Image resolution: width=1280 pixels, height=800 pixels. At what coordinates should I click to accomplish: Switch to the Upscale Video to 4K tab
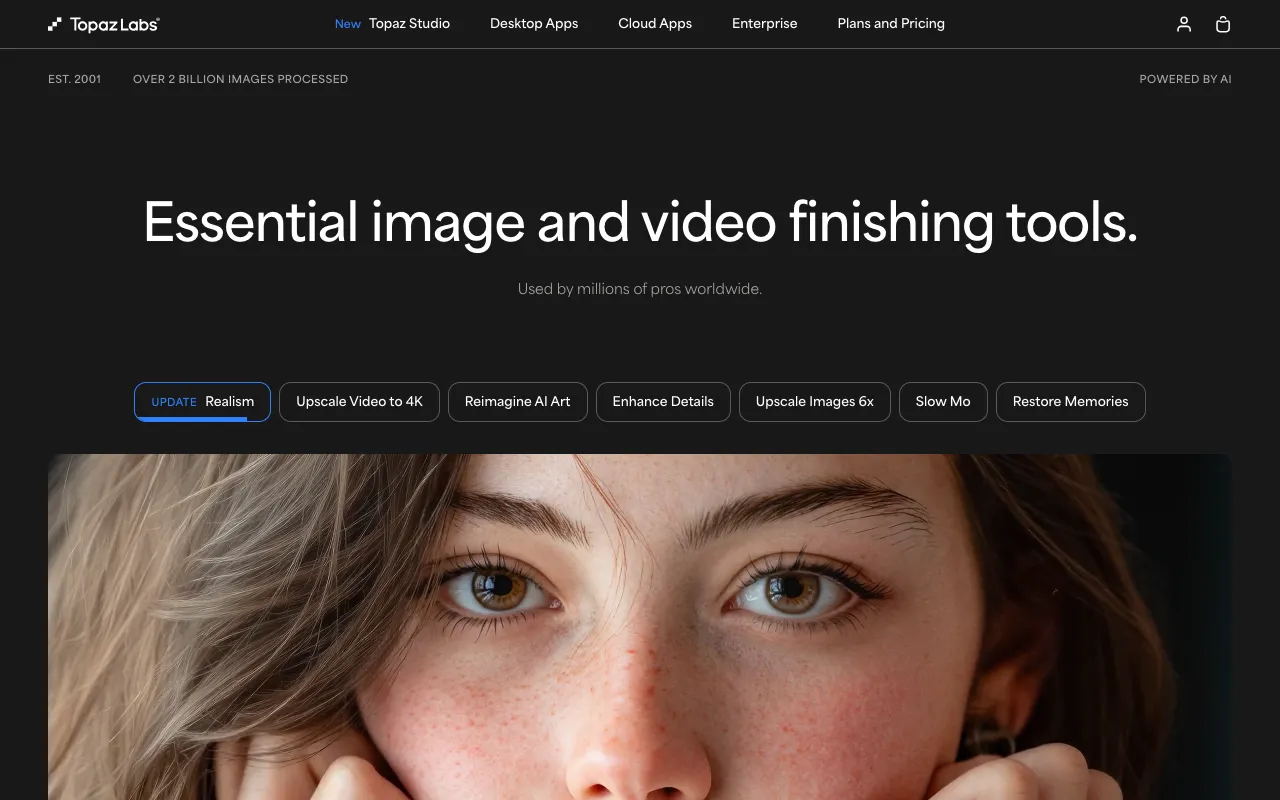point(359,401)
